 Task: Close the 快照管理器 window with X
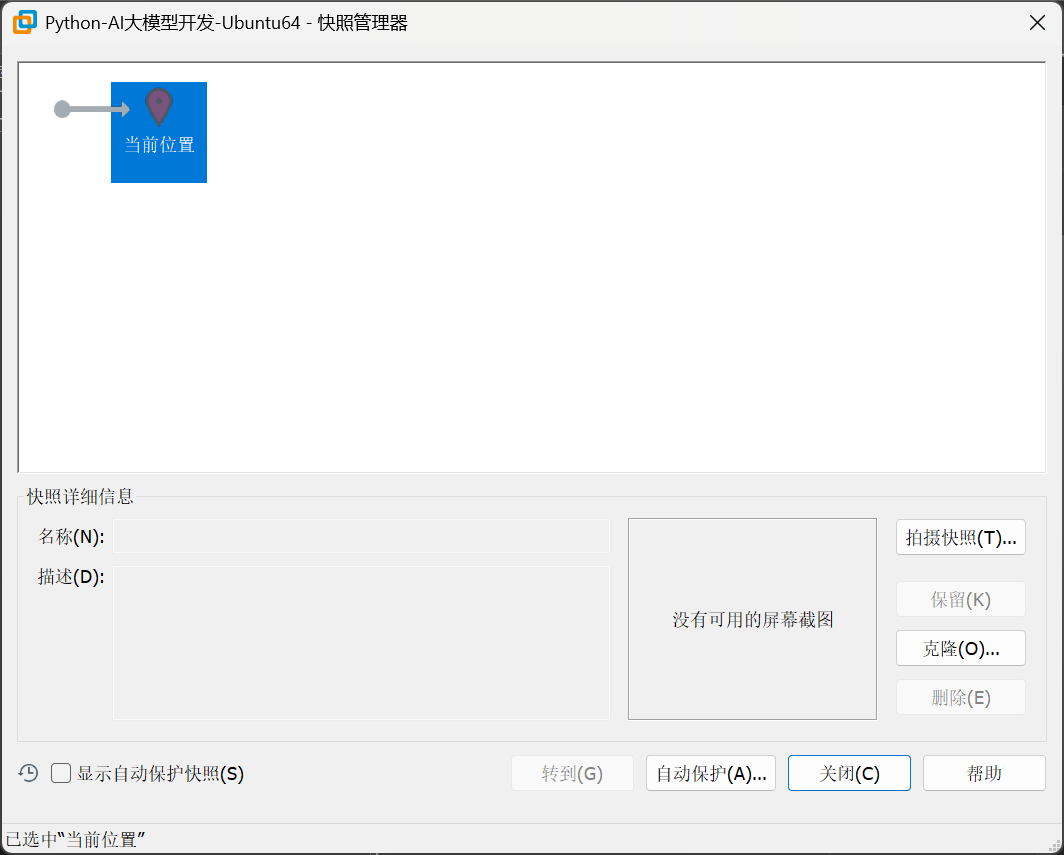pos(1037,23)
